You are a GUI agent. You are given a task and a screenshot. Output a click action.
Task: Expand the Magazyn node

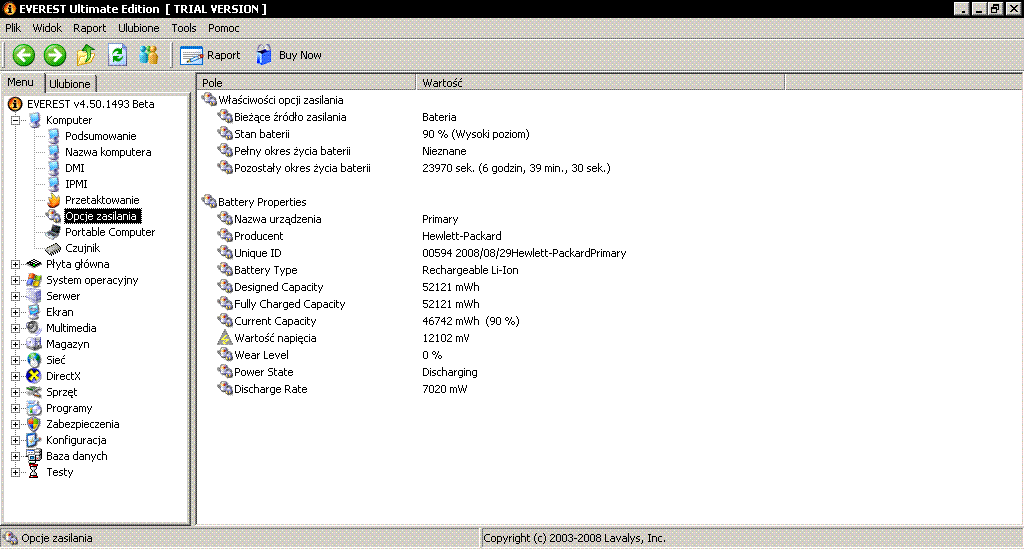click(15, 344)
